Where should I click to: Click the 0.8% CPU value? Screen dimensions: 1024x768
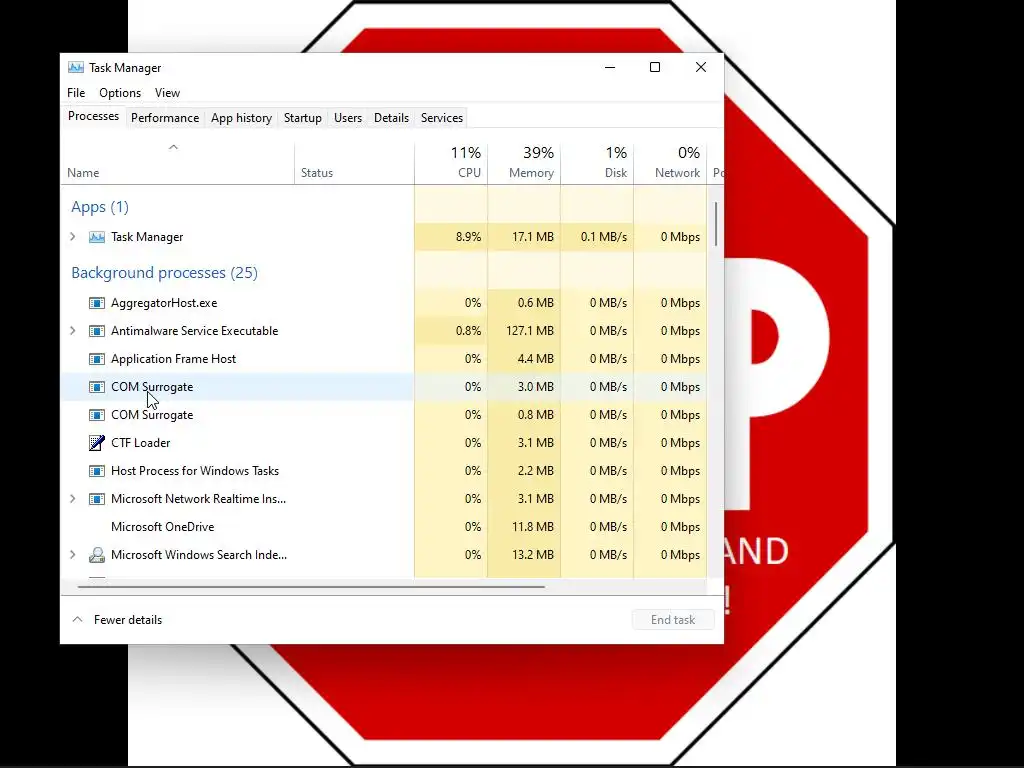[x=468, y=331]
